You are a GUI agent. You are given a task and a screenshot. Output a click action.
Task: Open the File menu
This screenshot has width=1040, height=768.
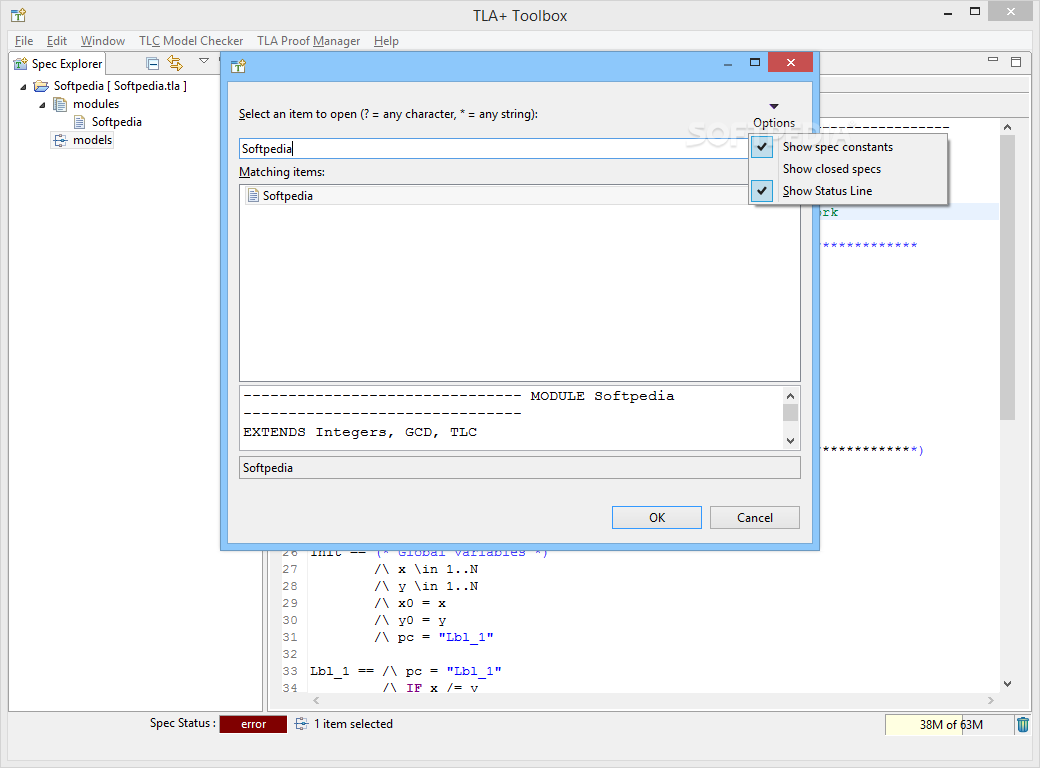24,41
